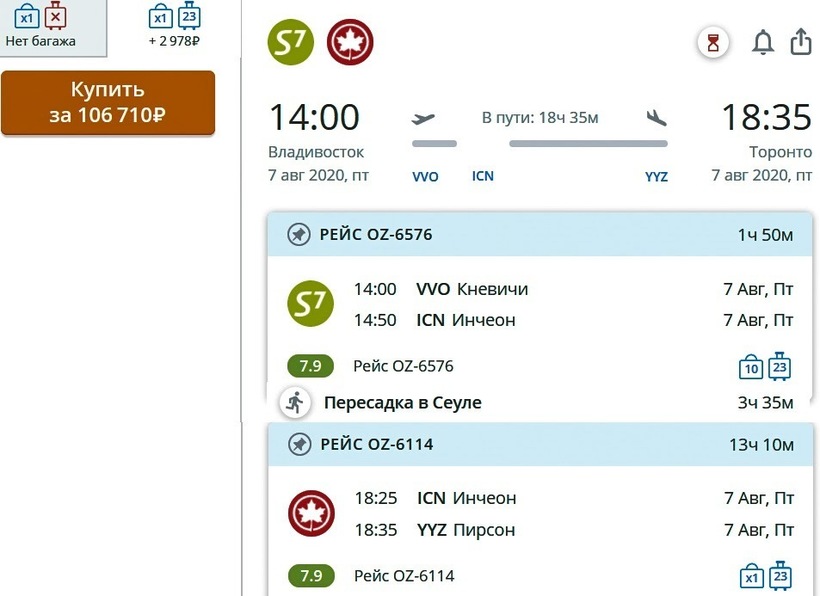Screen dimensions: 820x596
Task: Click the 10 kg carry-on icon for OZ-6576
Action: (751, 367)
